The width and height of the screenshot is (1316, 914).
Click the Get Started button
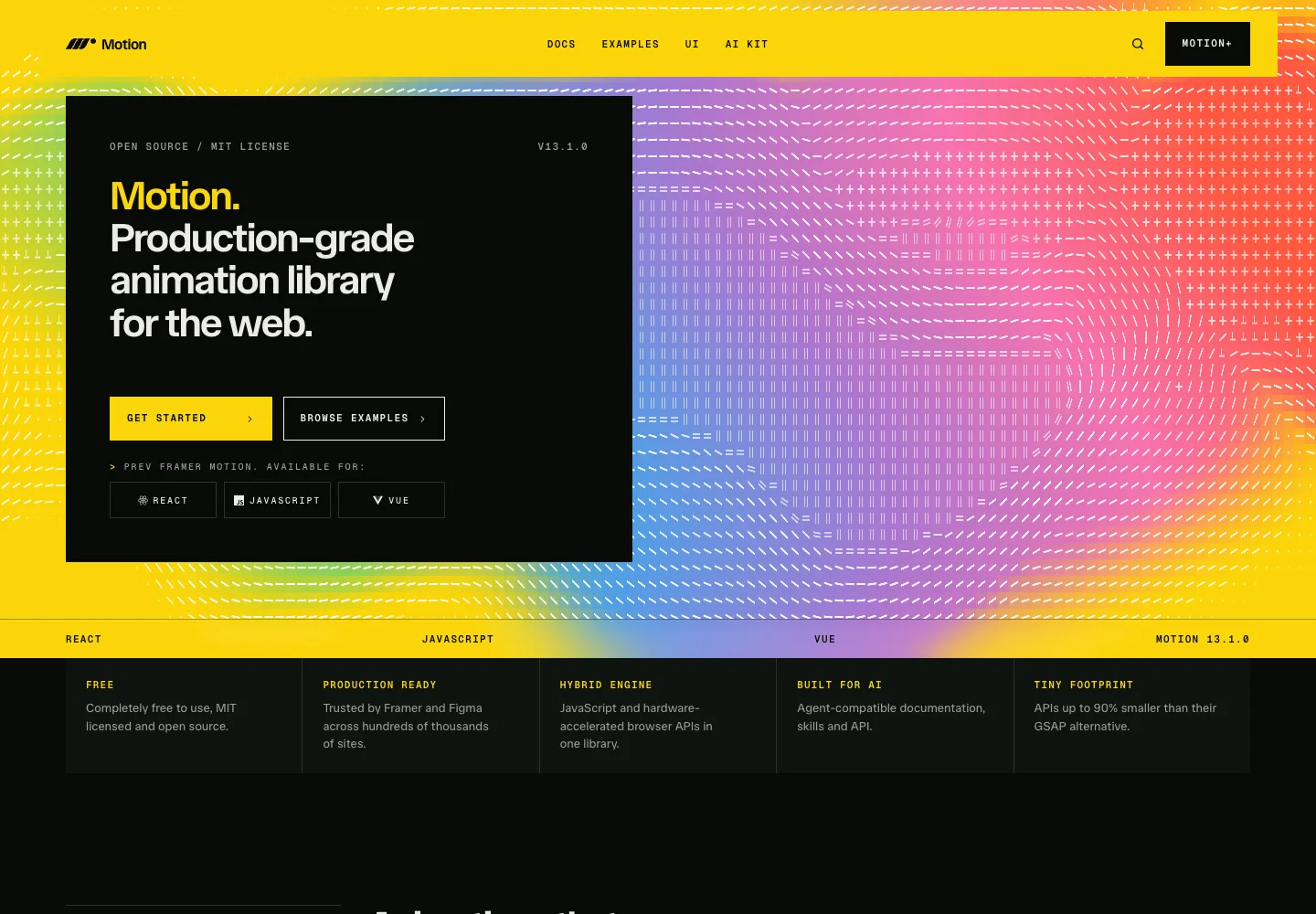(x=191, y=419)
